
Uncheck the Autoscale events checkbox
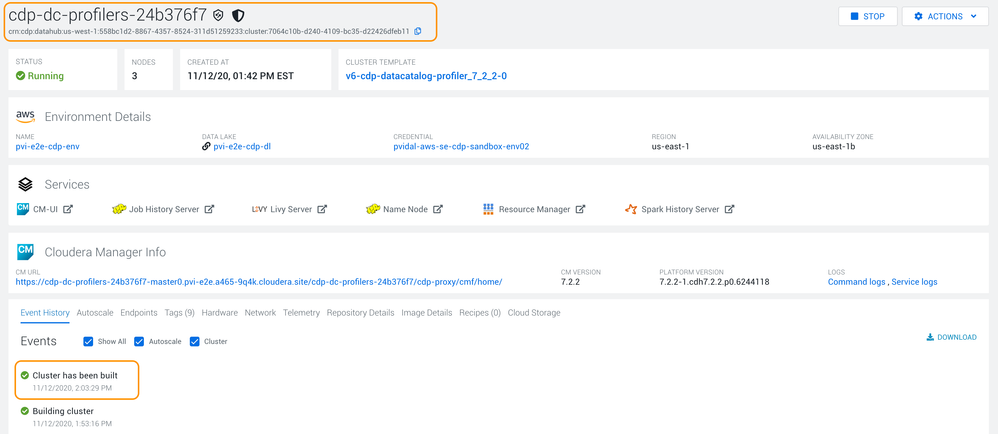click(139, 341)
